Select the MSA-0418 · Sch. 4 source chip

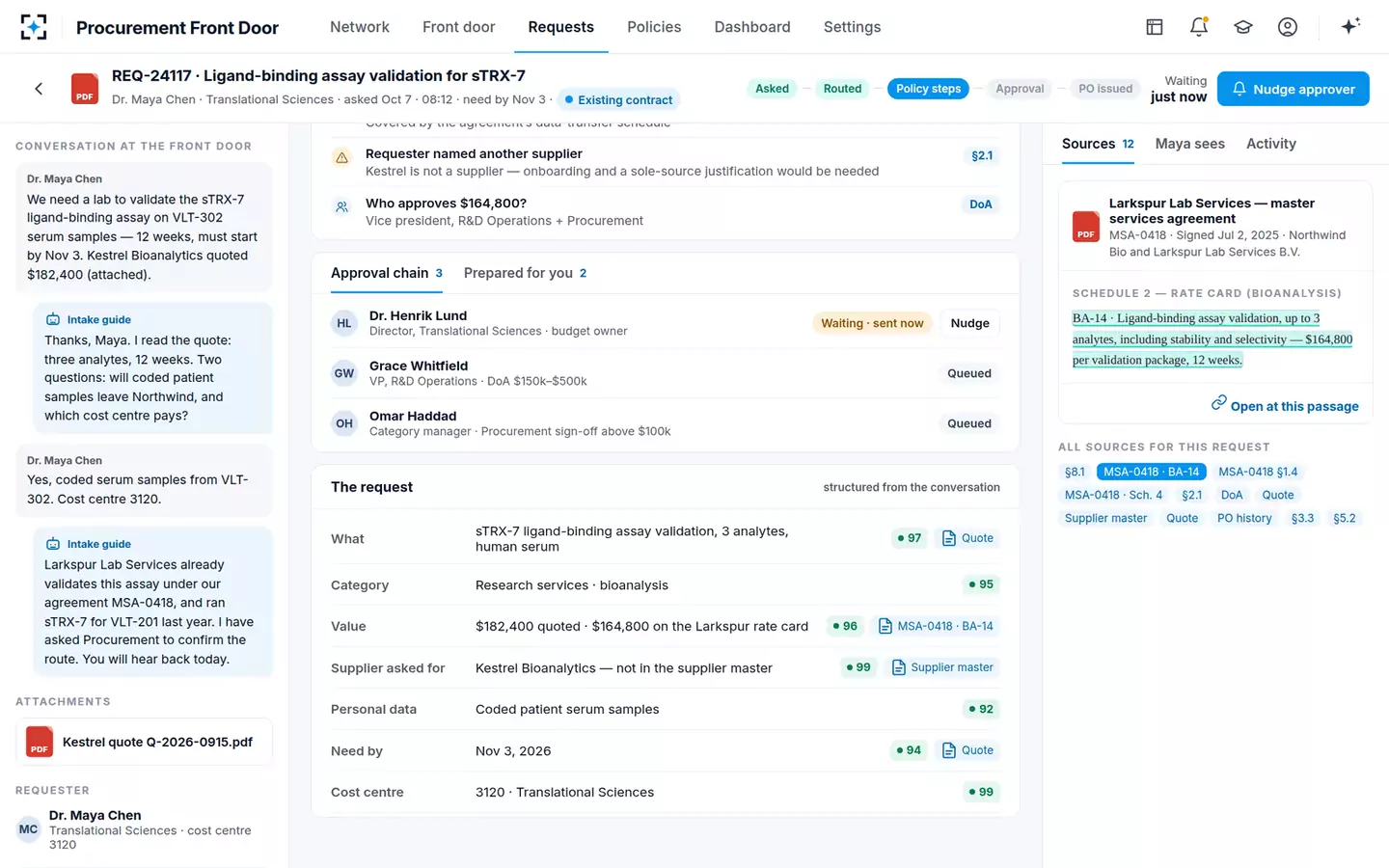pyautogui.click(x=1113, y=495)
